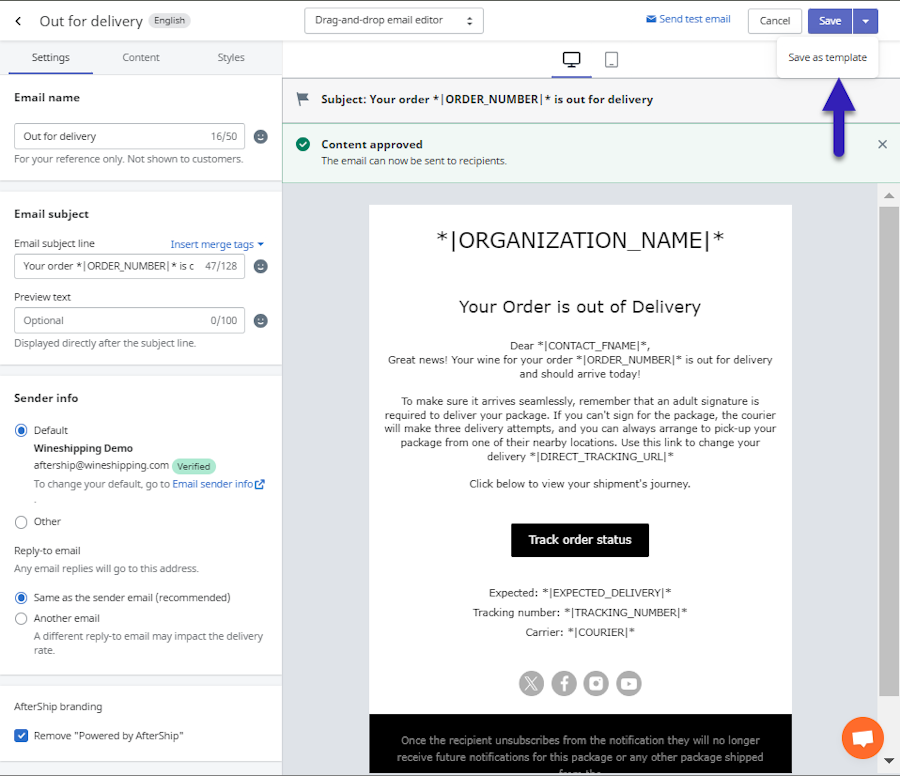This screenshot has height=776, width=900.
Task: Switch to the Content tab
Action: click(141, 57)
